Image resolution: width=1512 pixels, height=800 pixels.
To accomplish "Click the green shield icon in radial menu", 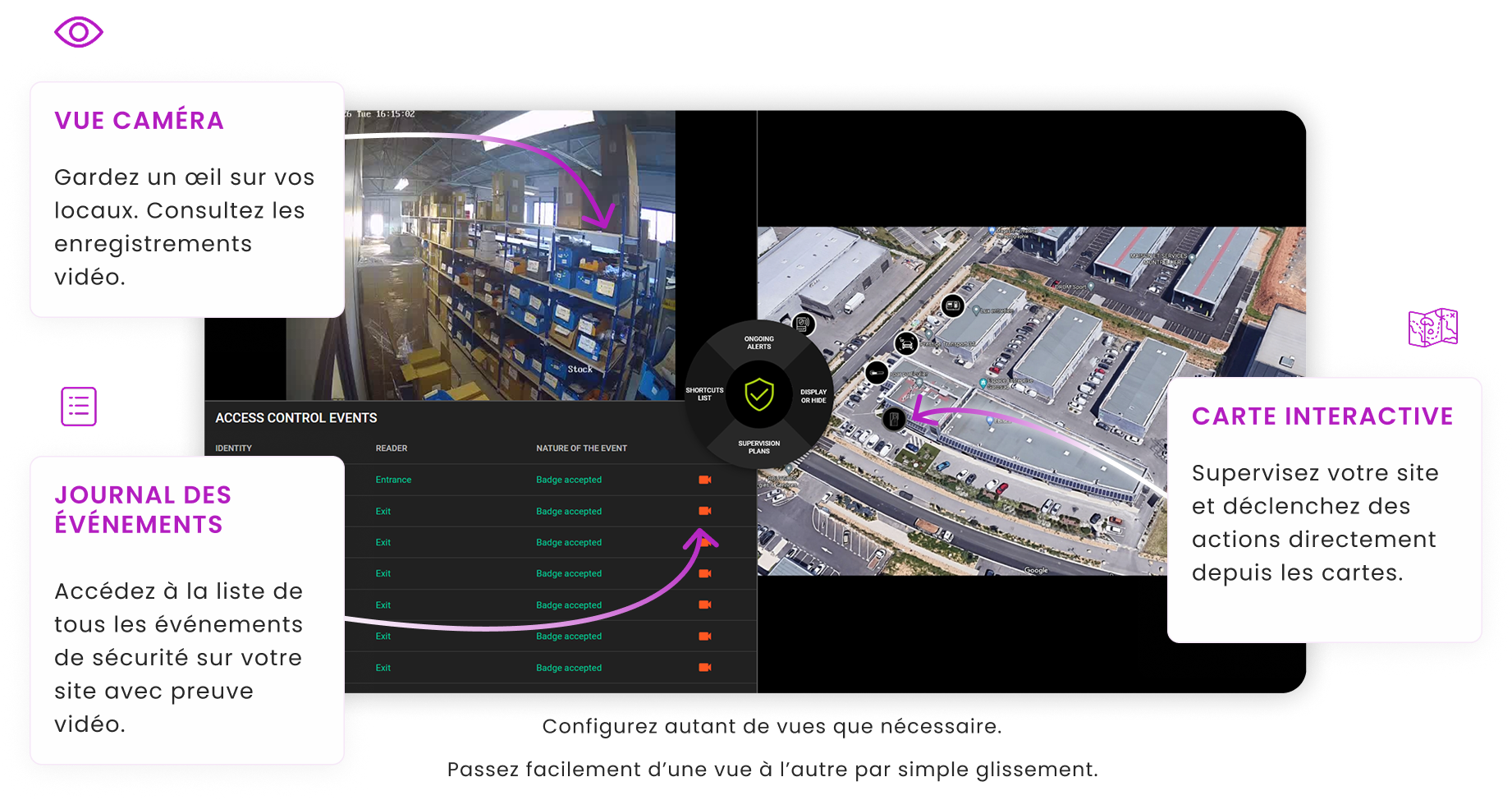I will click(759, 395).
